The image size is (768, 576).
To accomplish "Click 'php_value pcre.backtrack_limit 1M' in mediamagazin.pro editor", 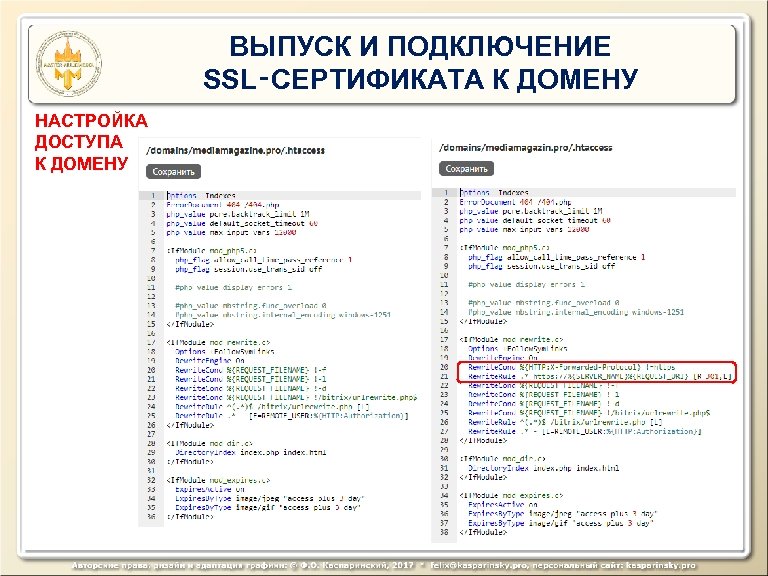I will (531, 211).
